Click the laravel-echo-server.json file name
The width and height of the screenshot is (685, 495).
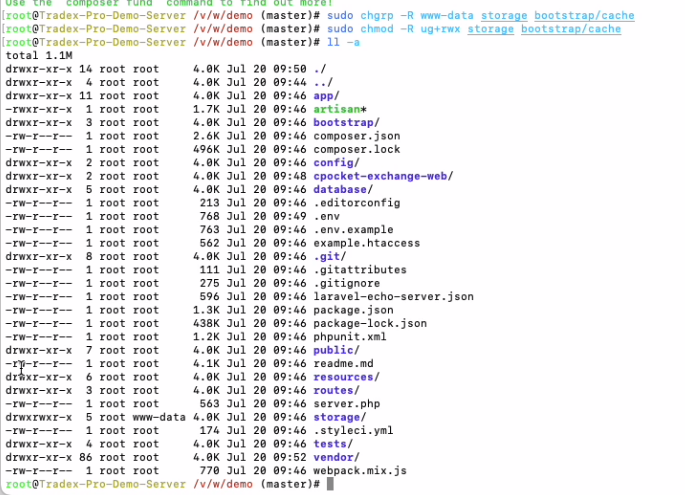click(393, 297)
